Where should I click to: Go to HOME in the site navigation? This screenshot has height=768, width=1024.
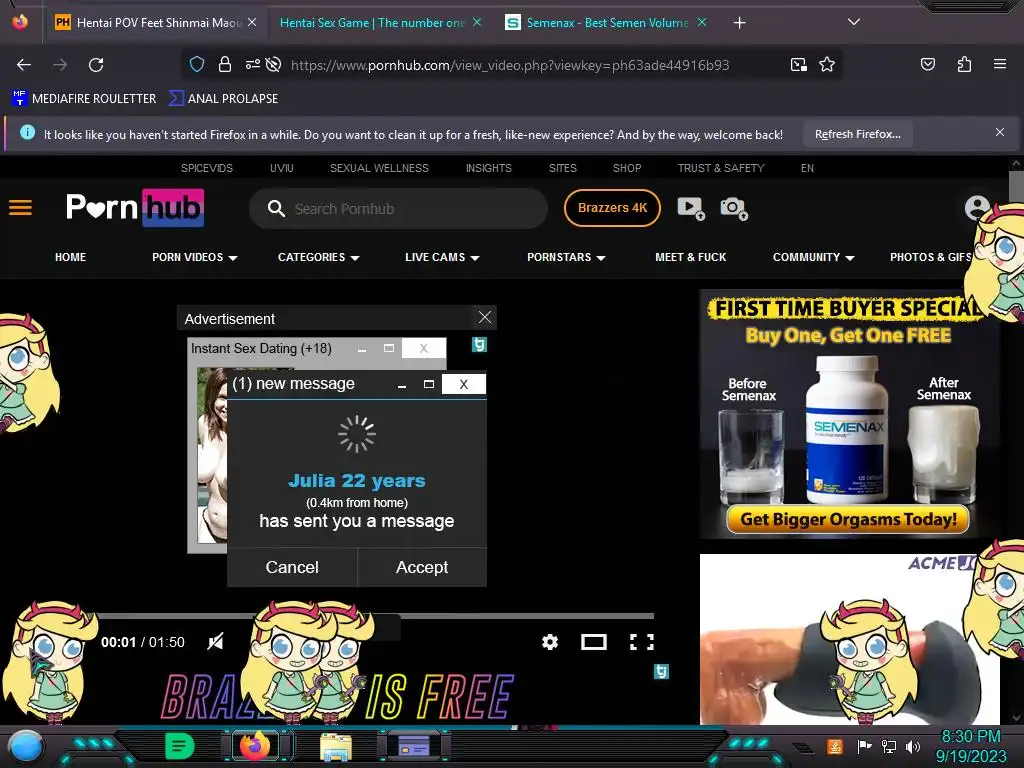pos(71,257)
